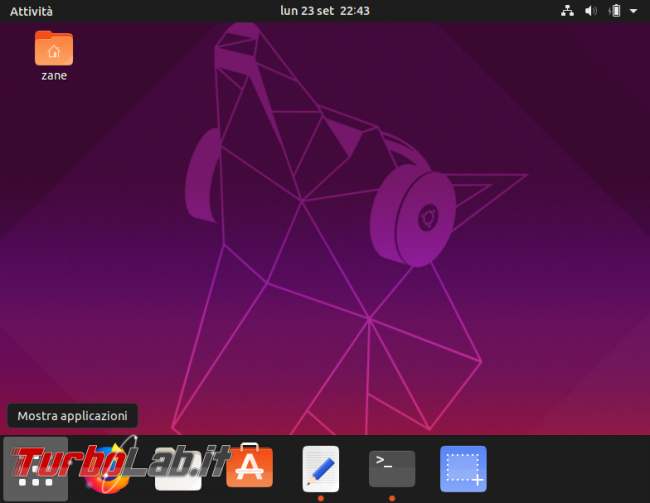Click the wired network status icon
Screen dimensions: 650x503
(567, 11)
